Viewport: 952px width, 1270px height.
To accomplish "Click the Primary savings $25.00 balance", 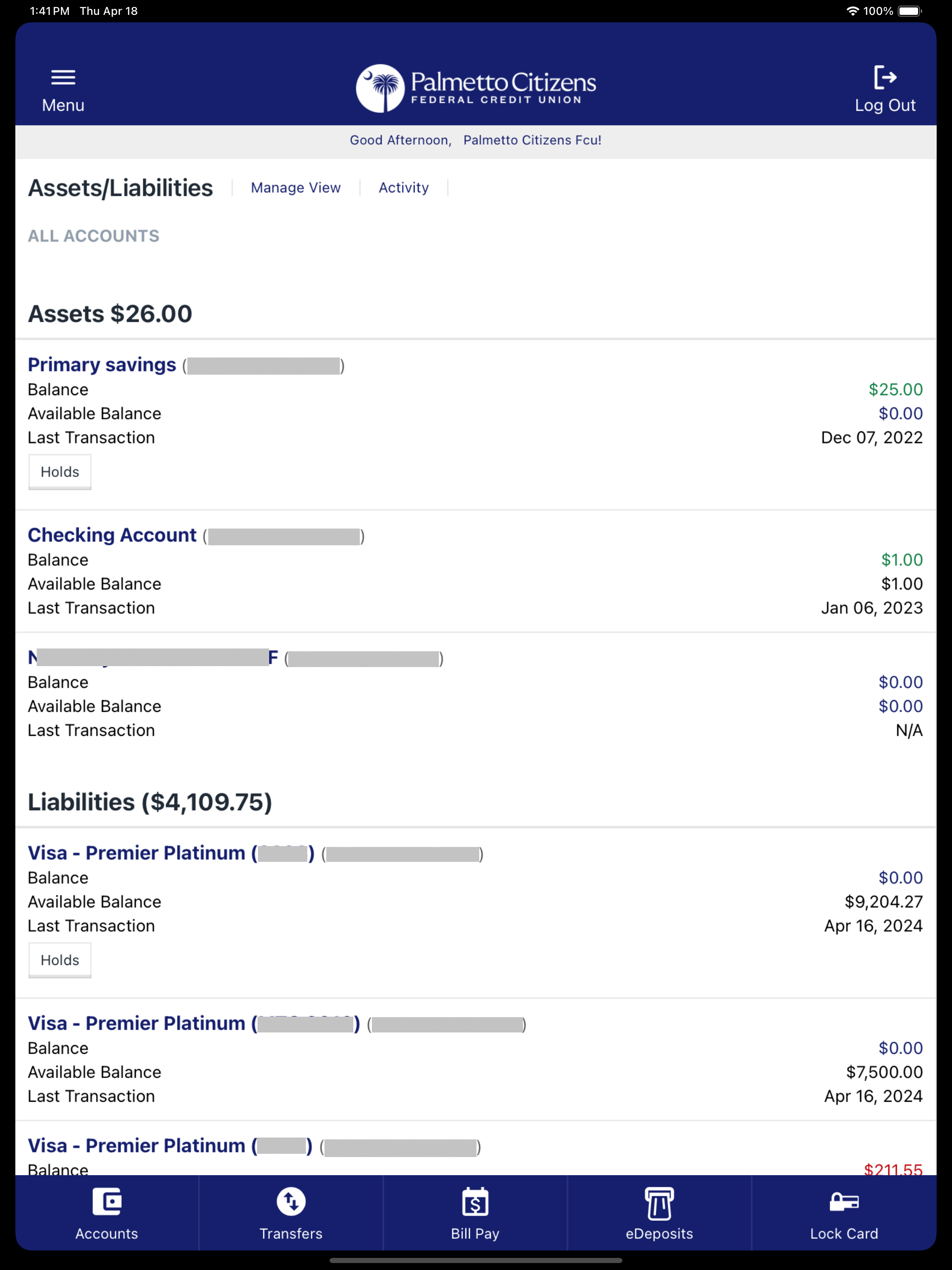I will pos(895,389).
